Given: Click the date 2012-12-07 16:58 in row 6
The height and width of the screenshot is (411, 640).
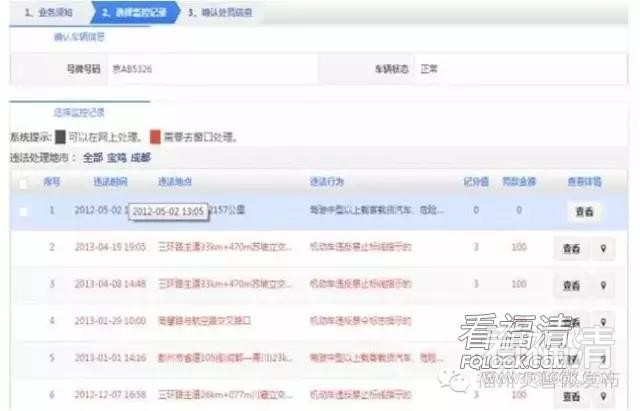Looking at the screenshot, I should click(110, 395).
